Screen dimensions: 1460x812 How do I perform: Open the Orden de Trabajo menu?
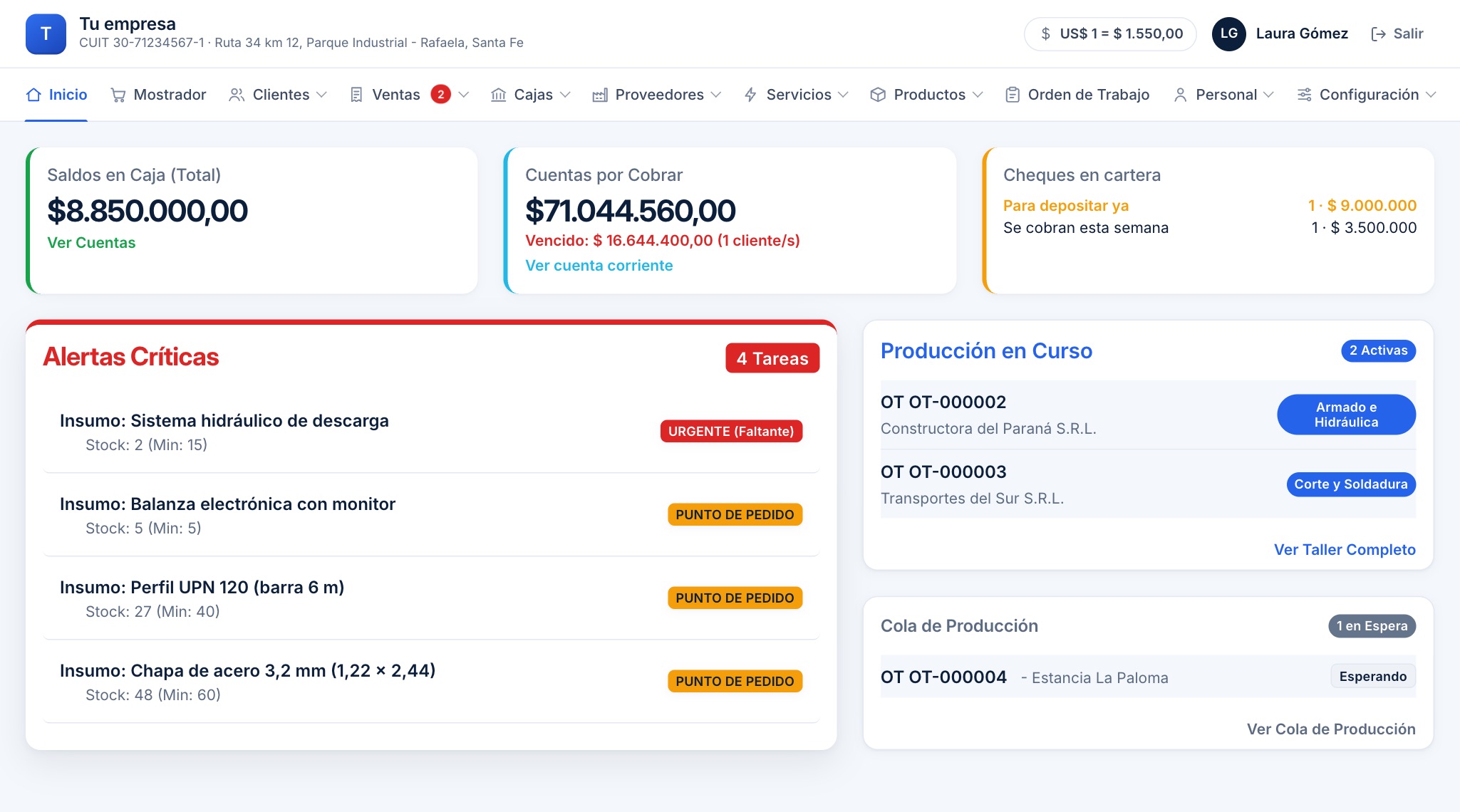1077,95
